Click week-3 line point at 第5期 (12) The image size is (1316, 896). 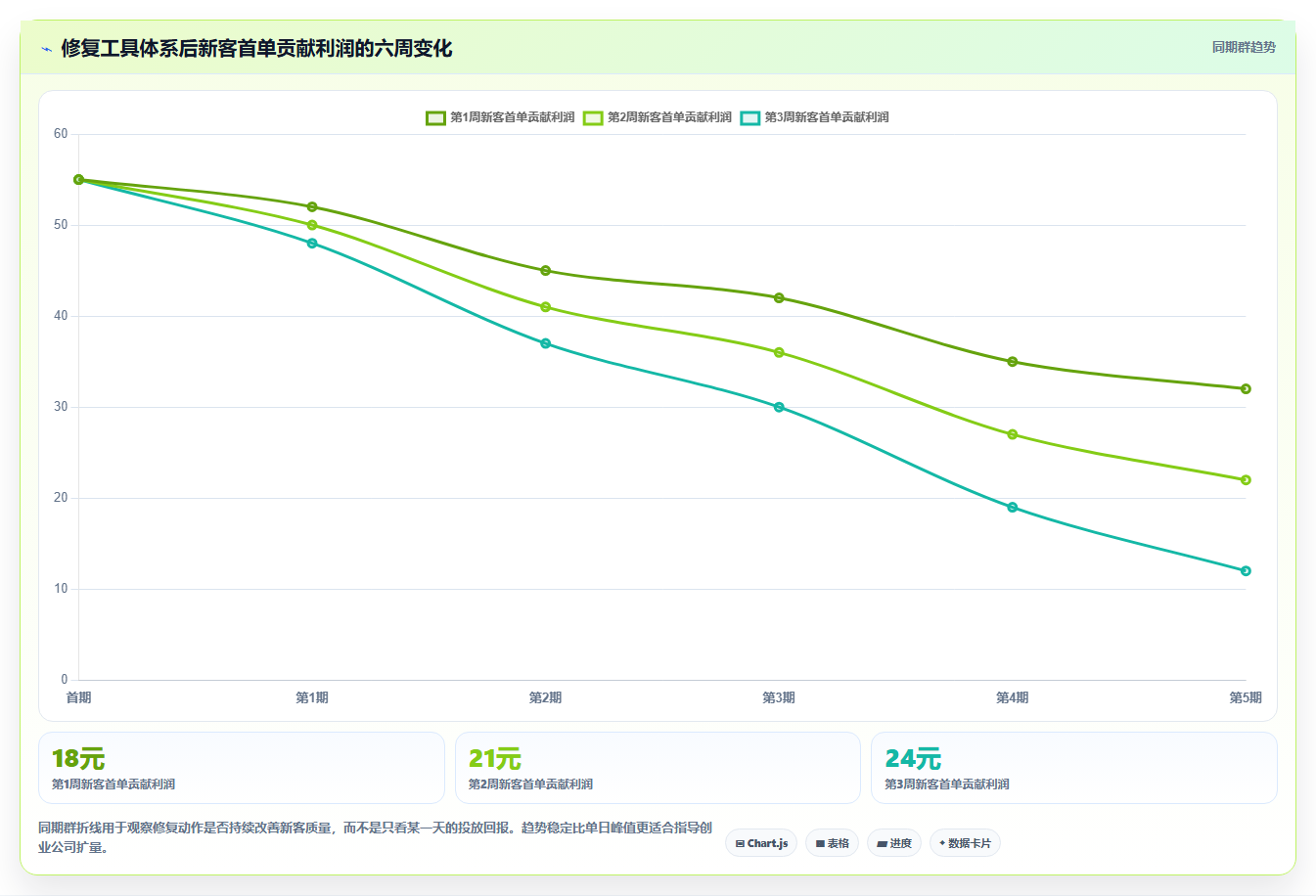(1246, 571)
